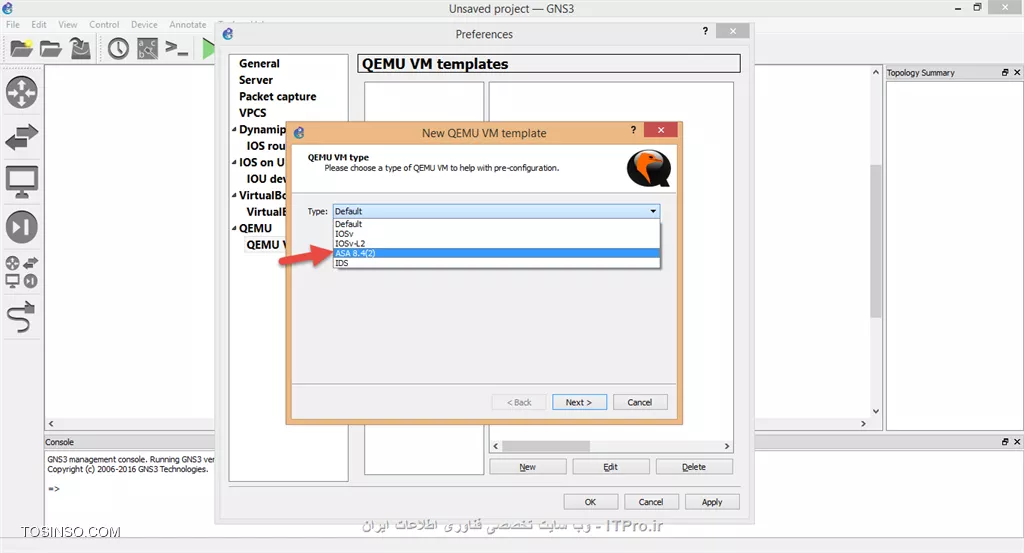Click Edit under QEMU VM templates
This screenshot has height=553, width=1024.
click(x=611, y=467)
